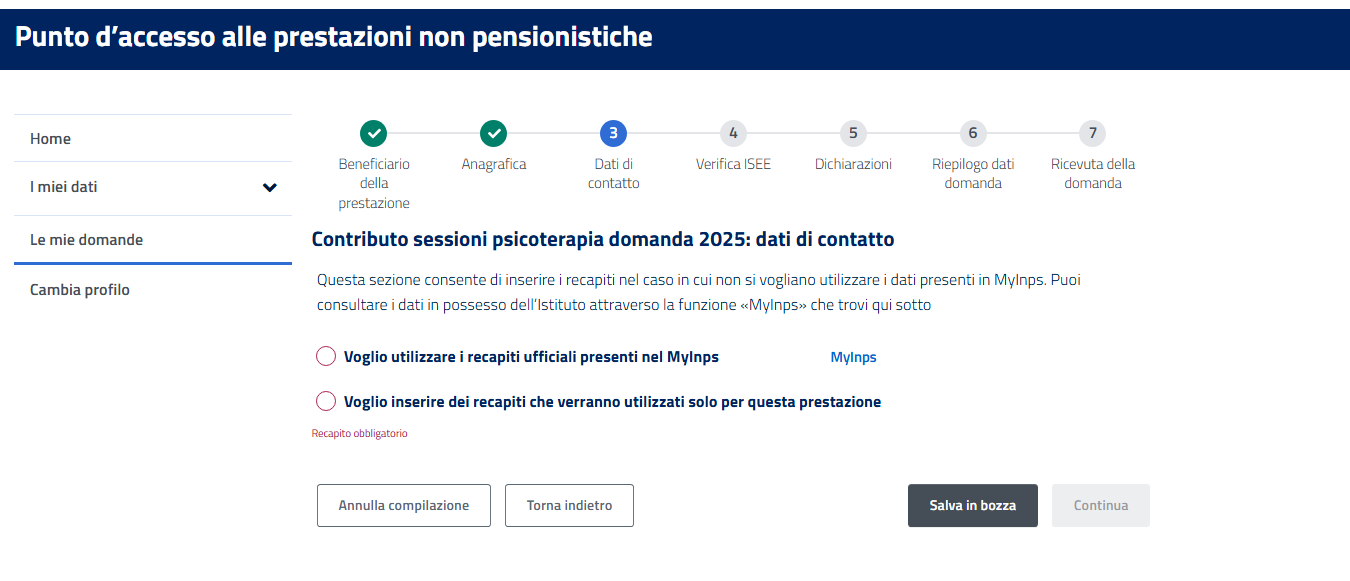Screen dimensions: 1350x581
Task: Click step 4 Verifica ISEE circle
Action: click(x=733, y=133)
